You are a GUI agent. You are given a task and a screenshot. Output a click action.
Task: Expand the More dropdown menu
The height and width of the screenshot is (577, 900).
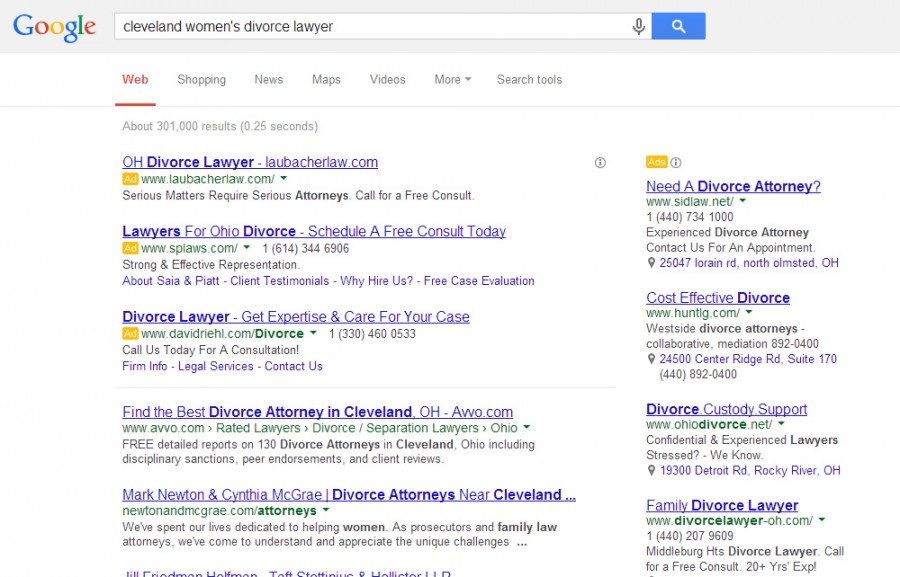[453, 80]
